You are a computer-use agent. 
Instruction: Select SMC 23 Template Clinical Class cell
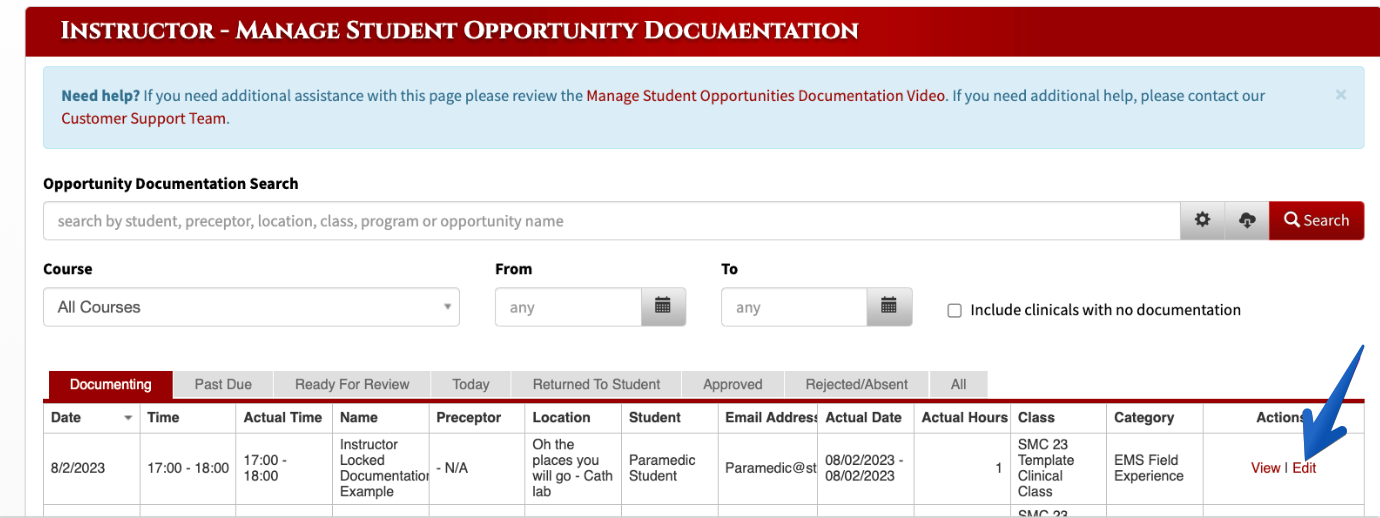coord(1058,468)
